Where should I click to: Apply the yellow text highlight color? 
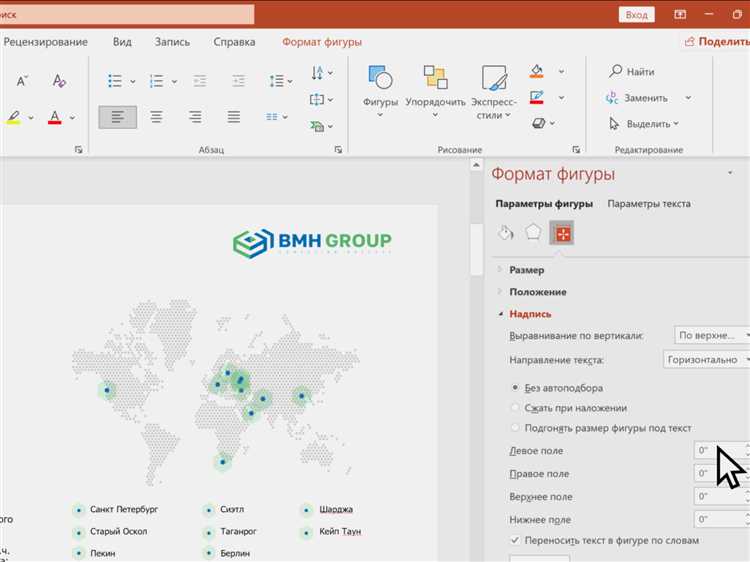pyautogui.click(x=14, y=117)
